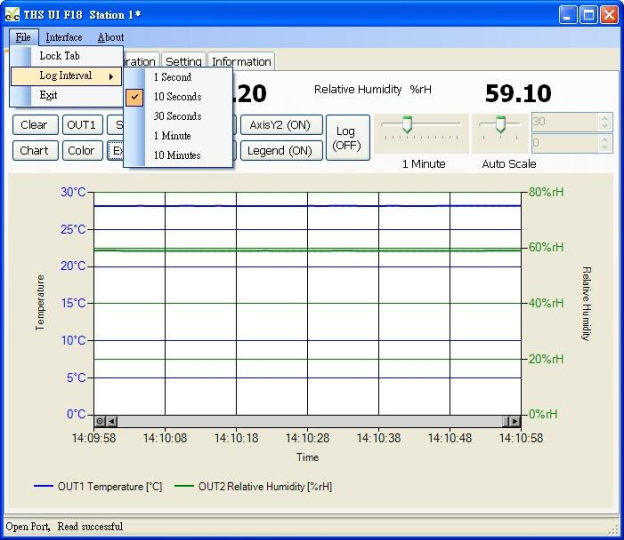Minimize the THS UI window
This screenshot has height=540, width=624.
tap(568, 14)
